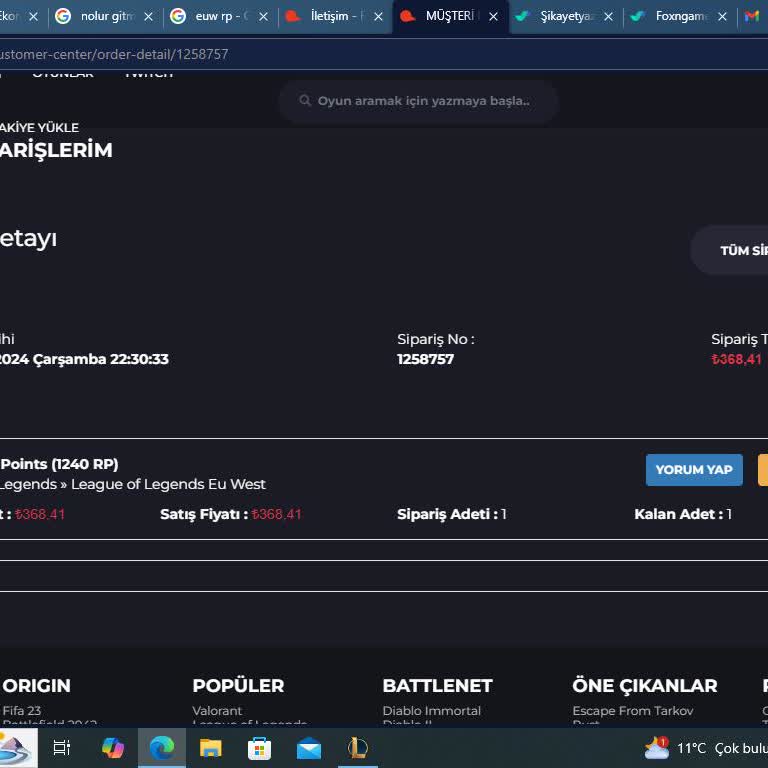768x768 pixels.
Task: Open the Valorant link under POPÜLER
Action: coord(217,711)
